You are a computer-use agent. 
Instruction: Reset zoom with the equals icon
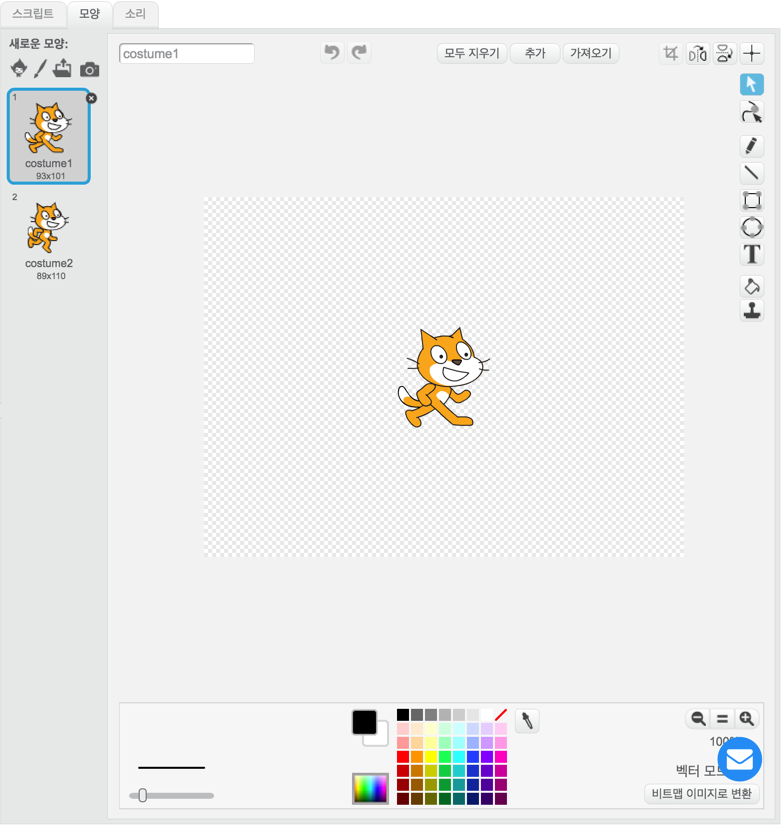(723, 718)
